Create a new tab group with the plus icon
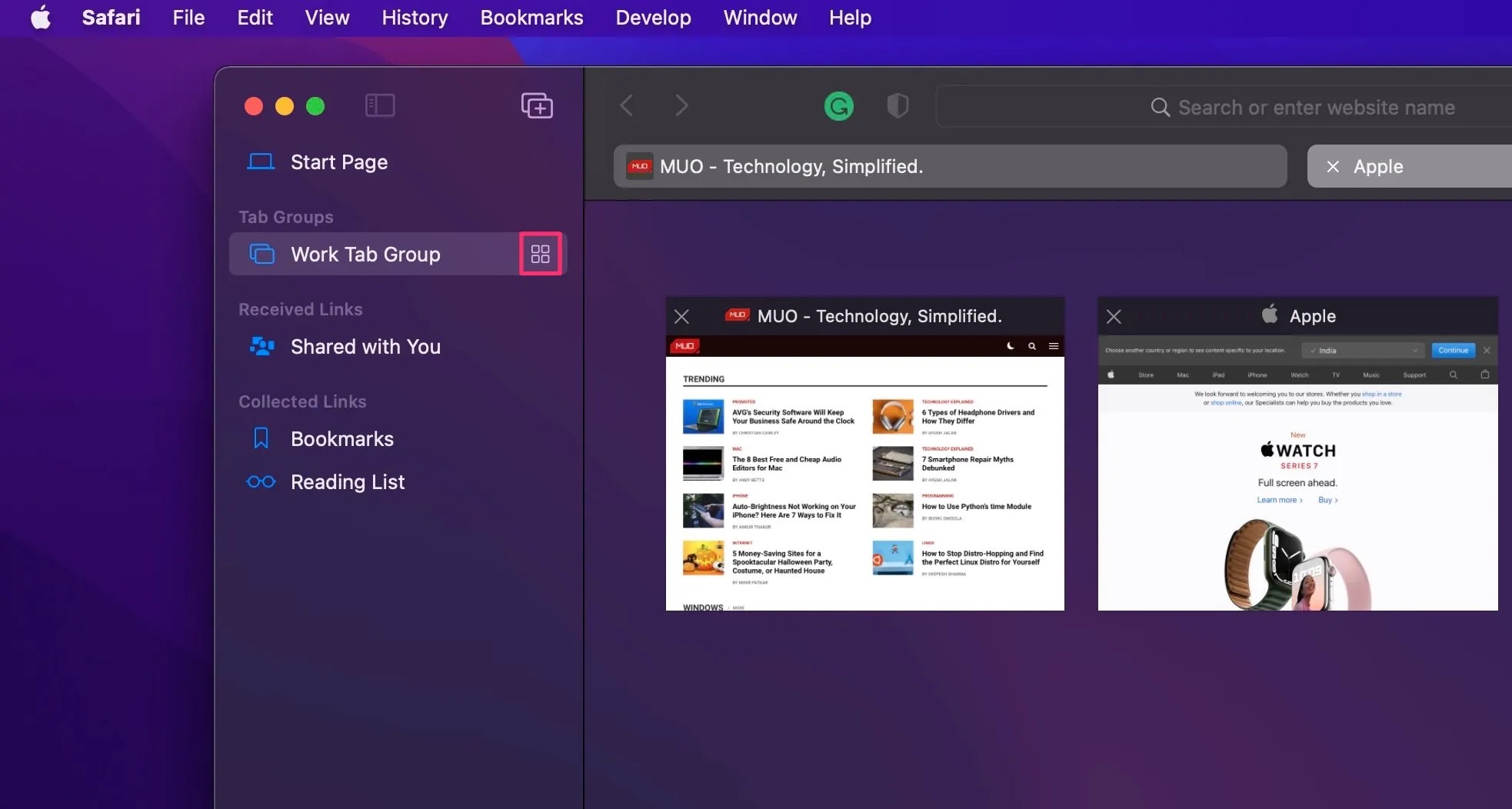 (536, 105)
